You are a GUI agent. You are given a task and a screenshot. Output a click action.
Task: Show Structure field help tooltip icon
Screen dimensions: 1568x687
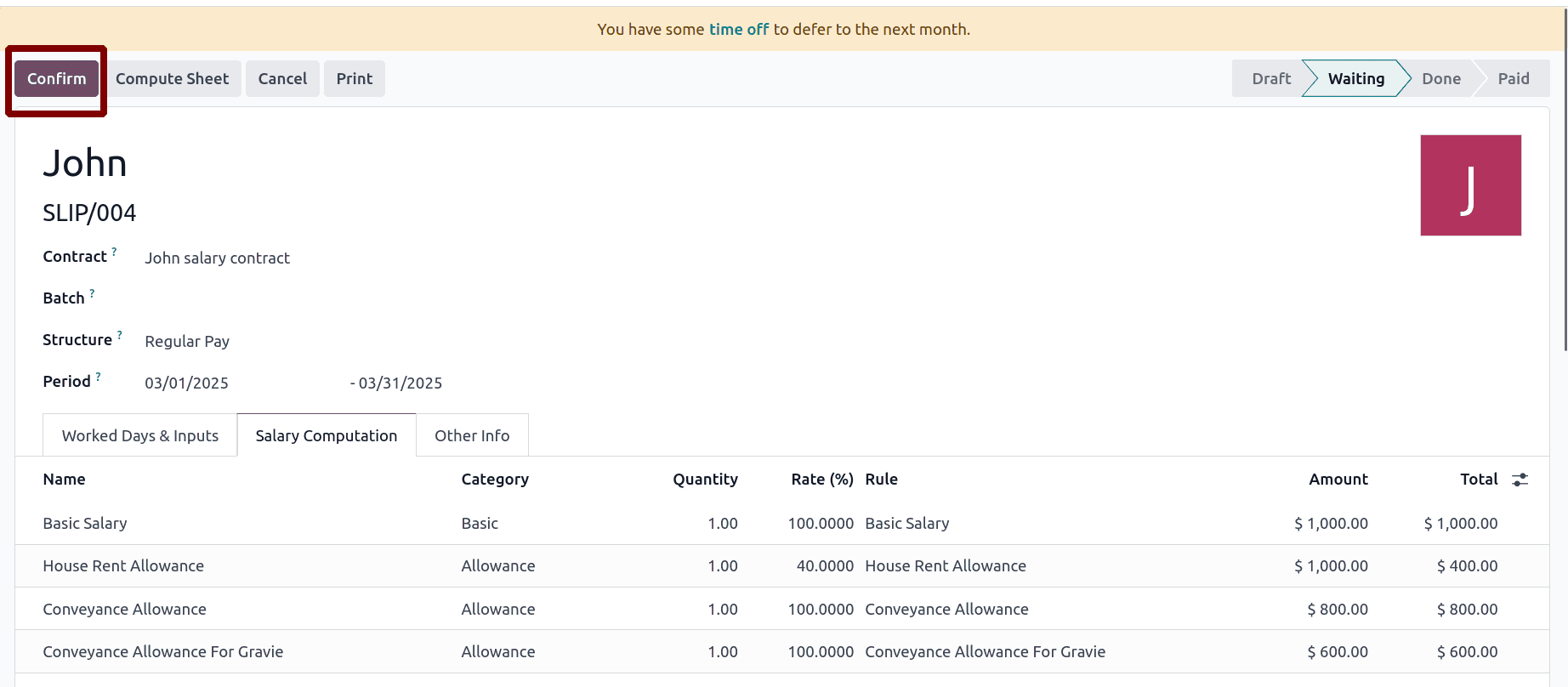(x=120, y=335)
